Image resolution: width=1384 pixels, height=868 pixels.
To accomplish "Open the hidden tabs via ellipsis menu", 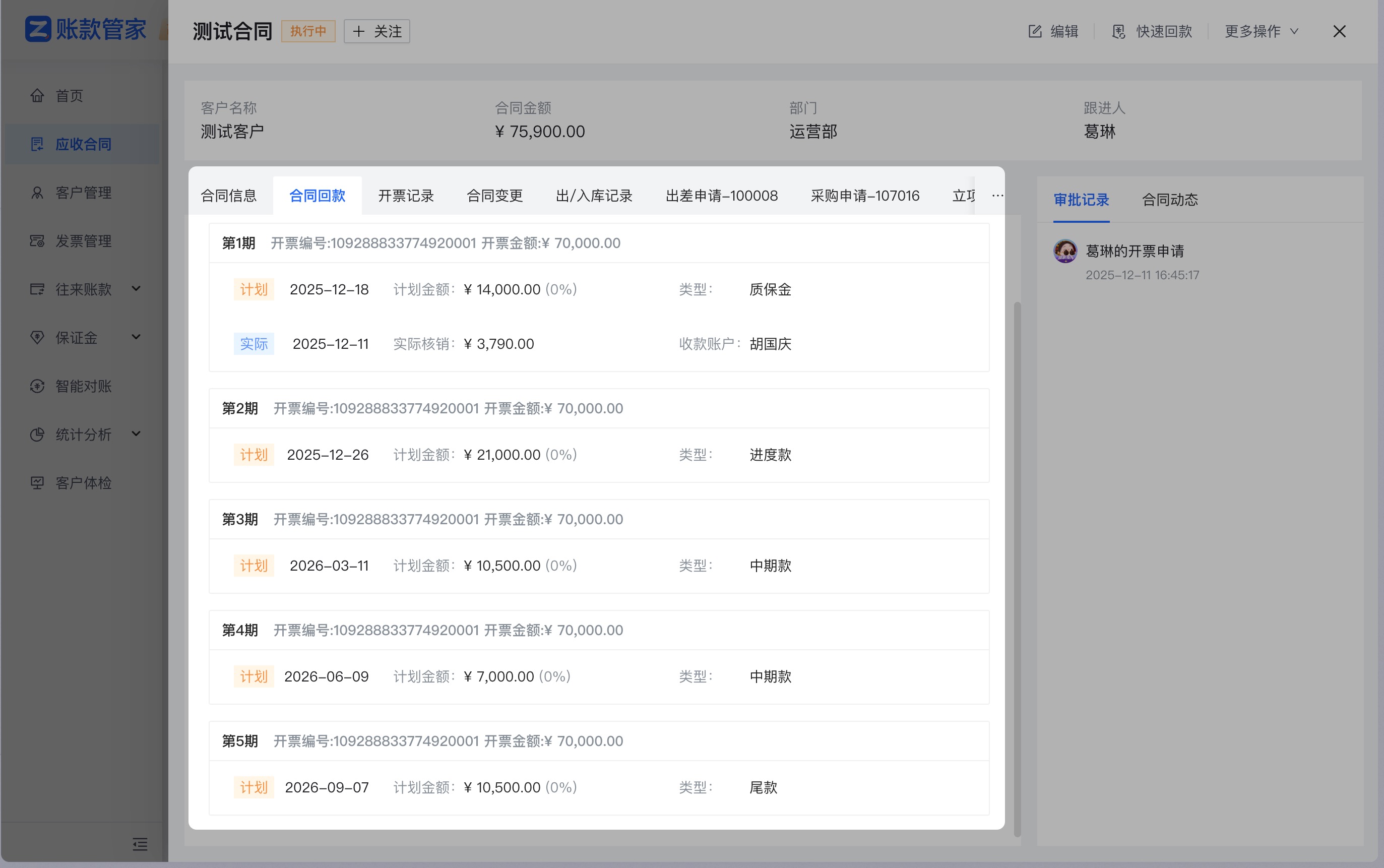I will [x=997, y=195].
